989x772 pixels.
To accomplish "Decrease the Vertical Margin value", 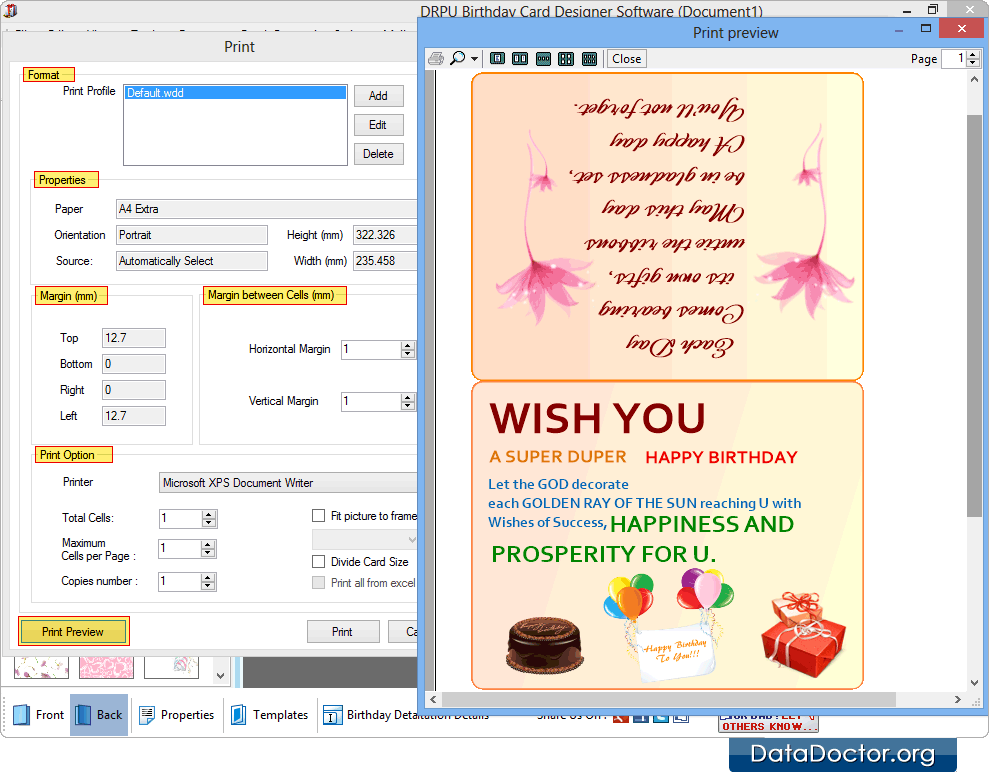I will pyautogui.click(x=408, y=406).
